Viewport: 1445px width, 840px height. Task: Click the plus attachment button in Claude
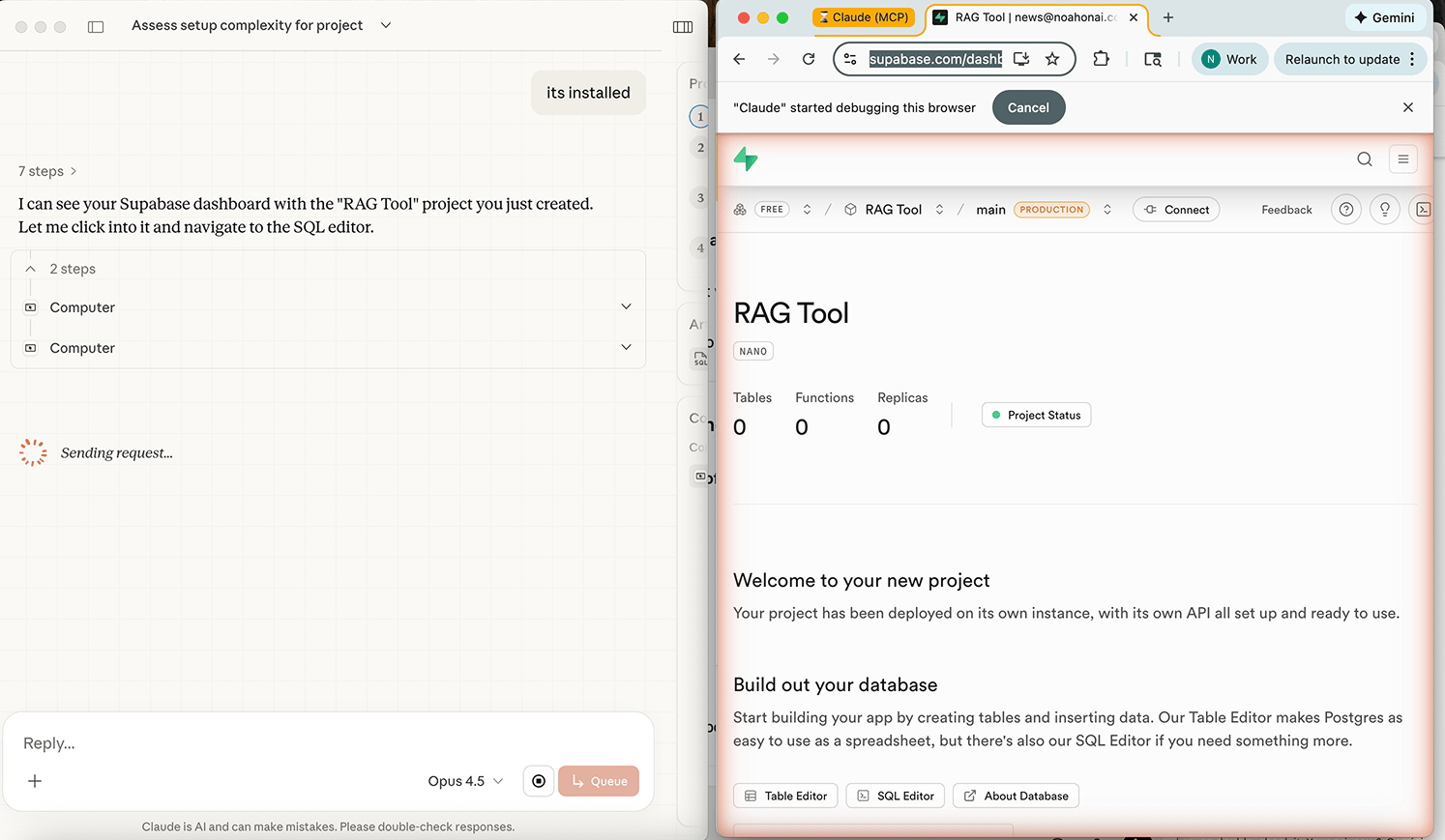pos(35,781)
